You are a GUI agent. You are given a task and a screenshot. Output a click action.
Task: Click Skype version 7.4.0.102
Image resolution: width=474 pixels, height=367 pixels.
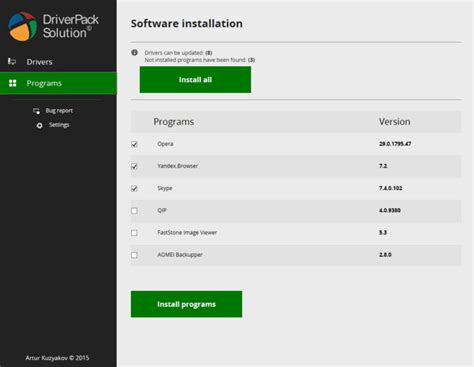pyautogui.click(x=390, y=188)
